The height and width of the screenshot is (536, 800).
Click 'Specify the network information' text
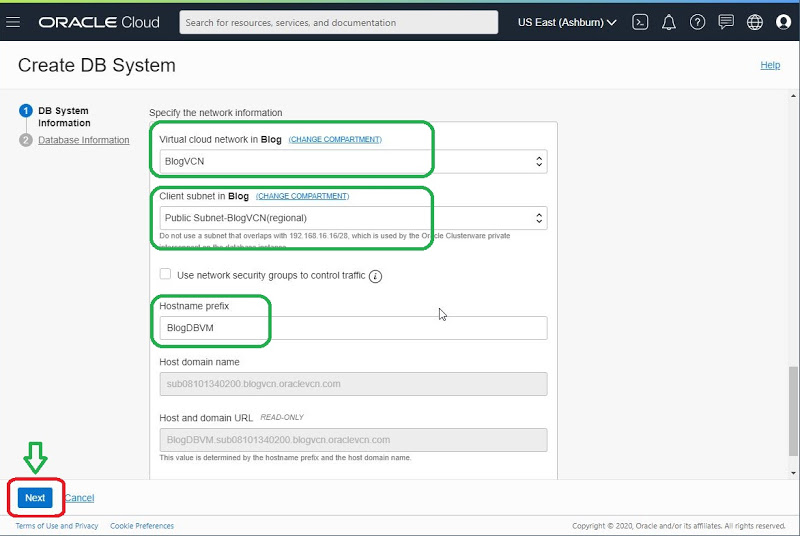215,113
